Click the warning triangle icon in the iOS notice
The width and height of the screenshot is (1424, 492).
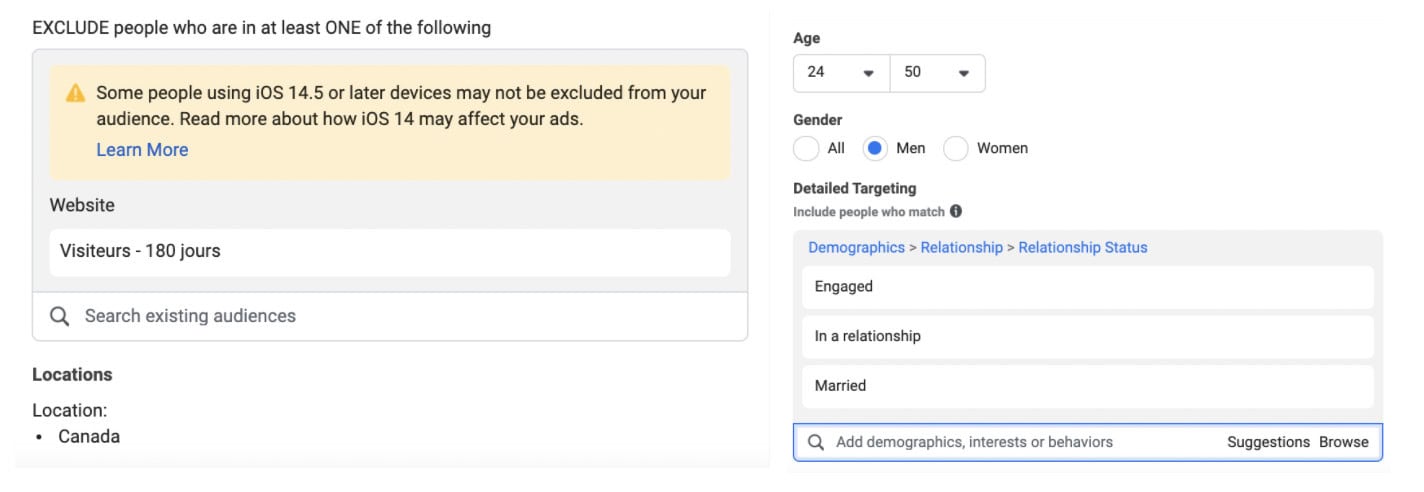pos(75,93)
